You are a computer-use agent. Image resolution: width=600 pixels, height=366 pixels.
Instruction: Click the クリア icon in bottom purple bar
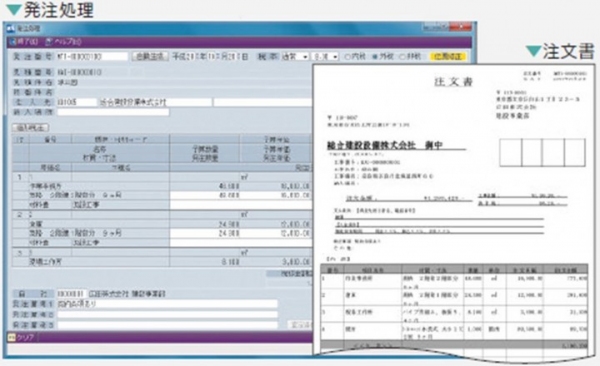[x=11, y=337]
